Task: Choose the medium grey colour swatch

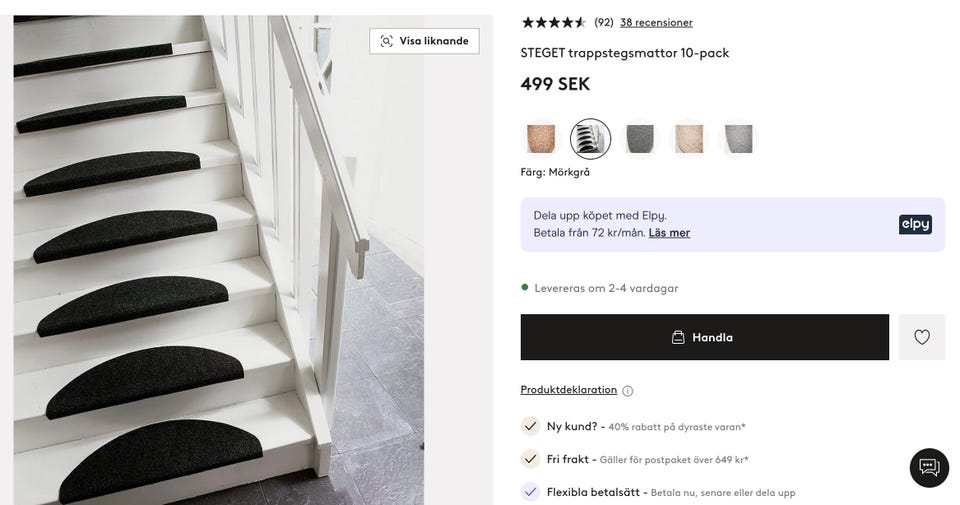Action: (x=639, y=139)
